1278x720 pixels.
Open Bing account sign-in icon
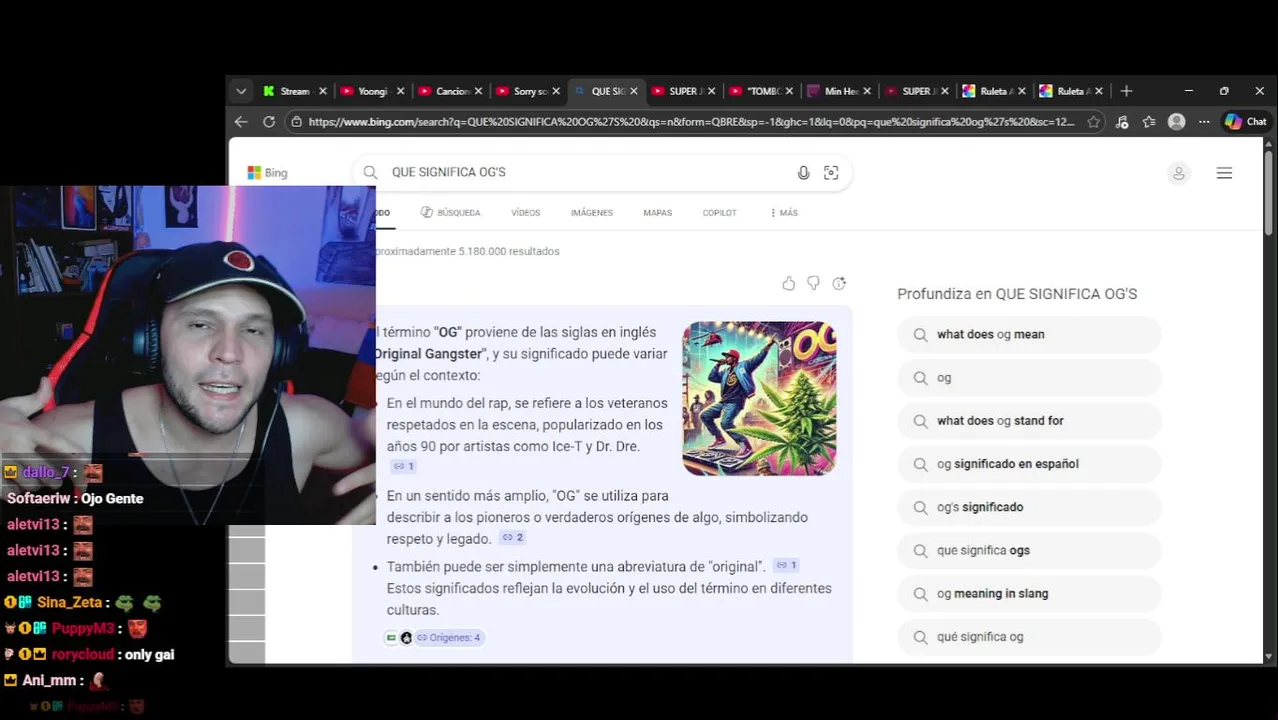(x=1179, y=173)
